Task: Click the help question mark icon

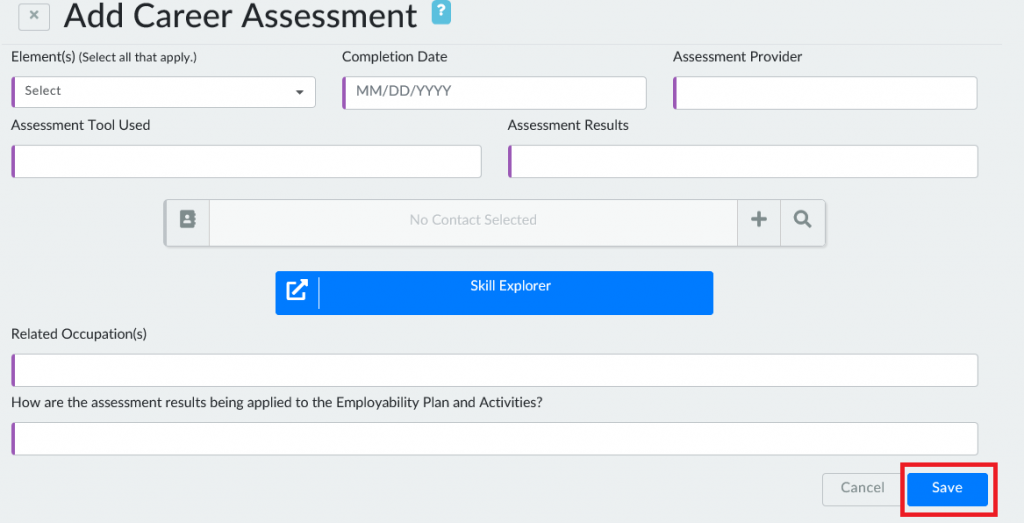Action: 440,12
